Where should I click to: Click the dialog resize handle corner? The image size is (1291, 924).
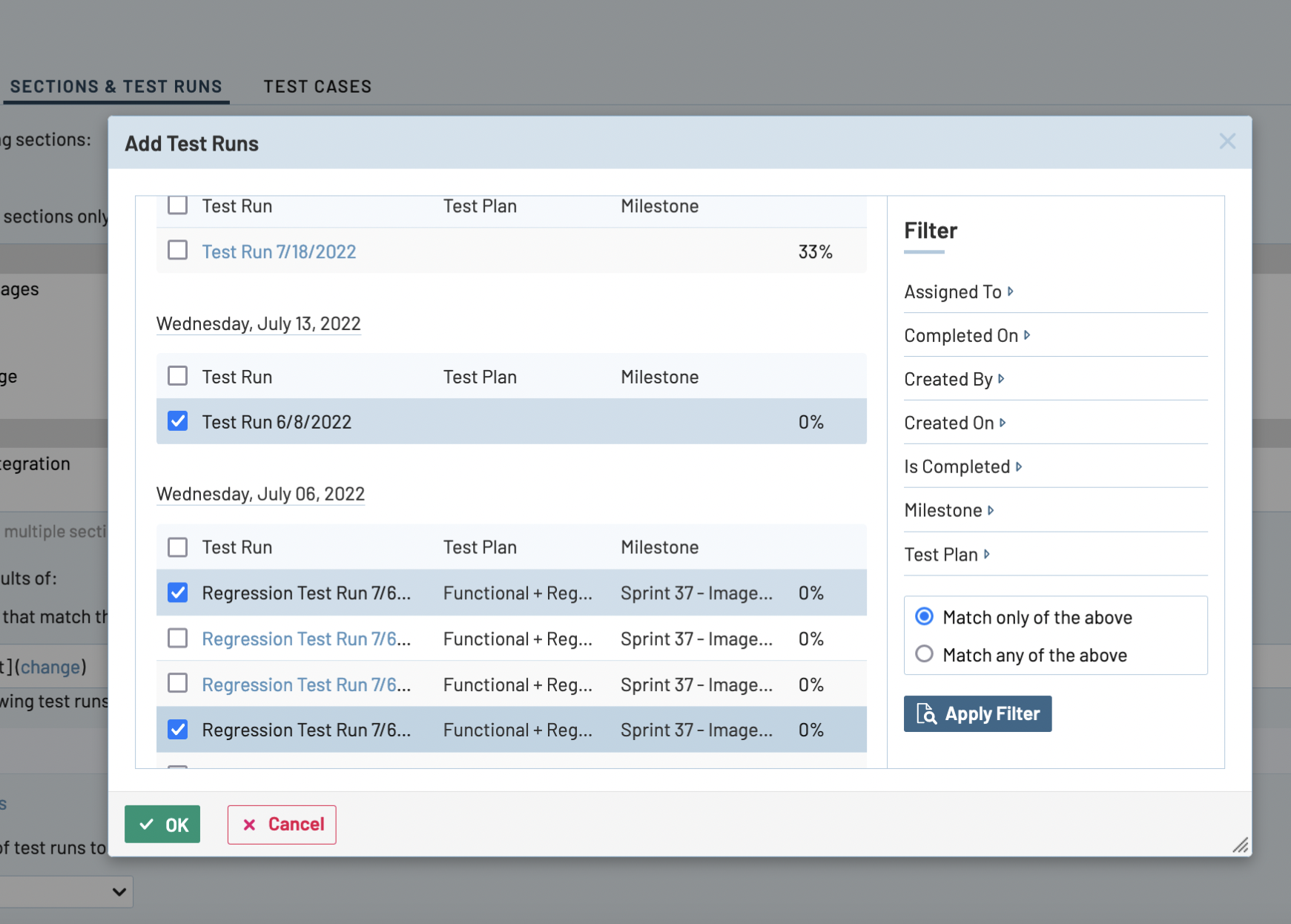tap(1241, 845)
